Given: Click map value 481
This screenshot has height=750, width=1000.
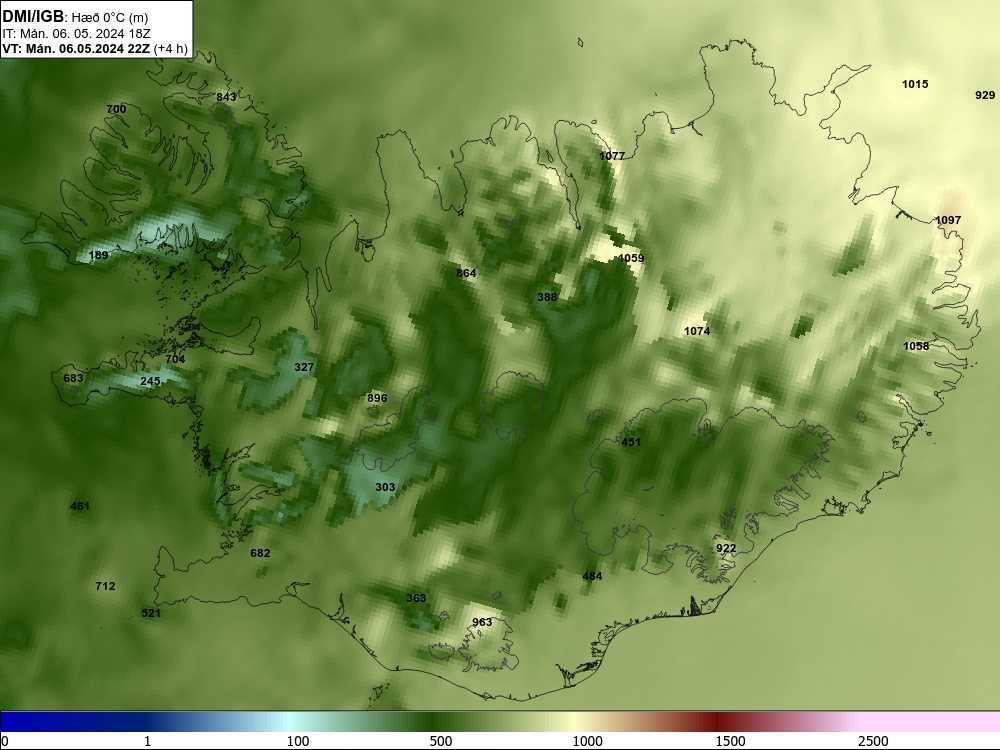Looking at the screenshot, I should tap(80, 506).
